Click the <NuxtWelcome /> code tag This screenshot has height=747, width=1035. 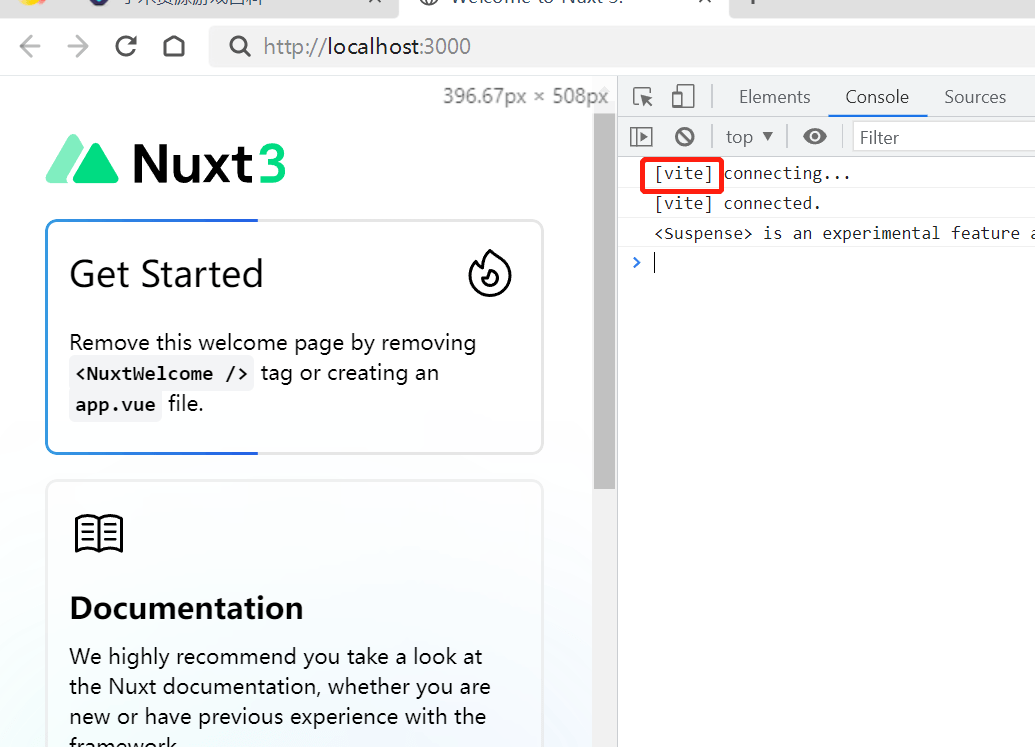click(x=162, y=374)
